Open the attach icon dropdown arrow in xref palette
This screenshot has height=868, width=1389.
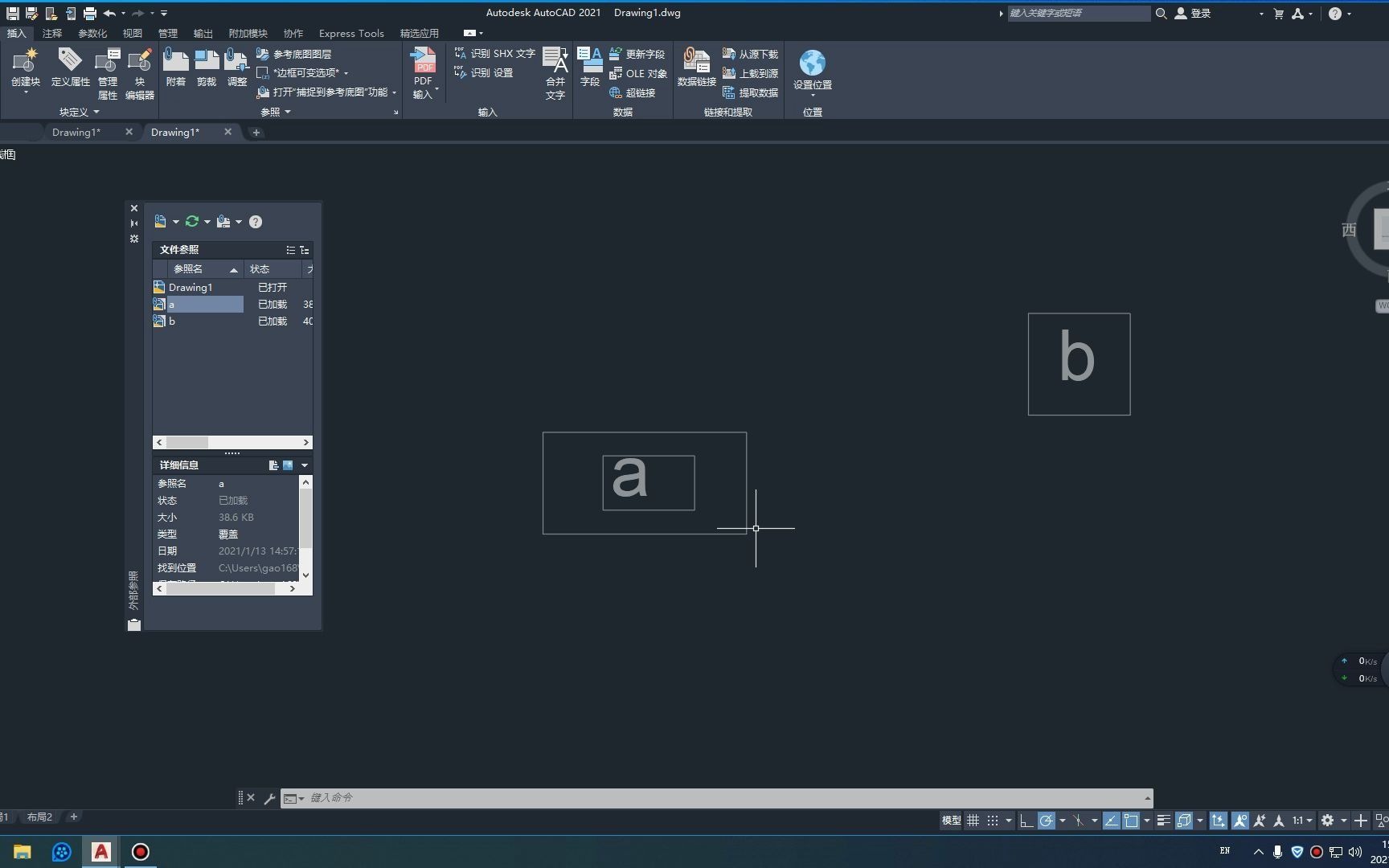click(176, 222)
